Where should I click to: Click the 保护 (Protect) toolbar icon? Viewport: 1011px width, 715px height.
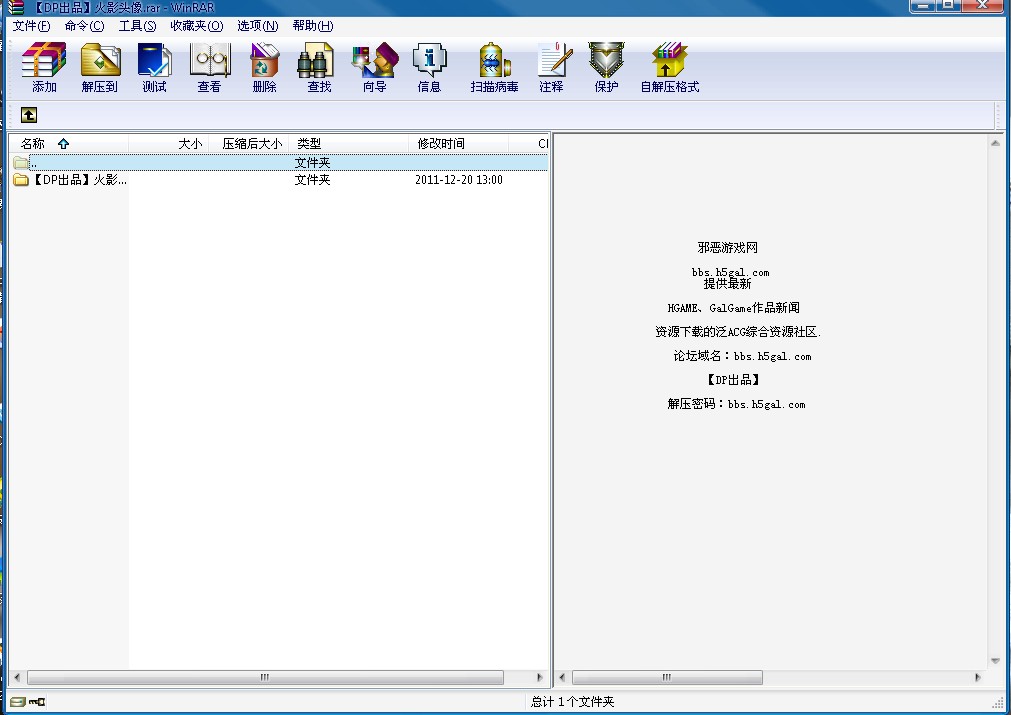click(606, 67)
